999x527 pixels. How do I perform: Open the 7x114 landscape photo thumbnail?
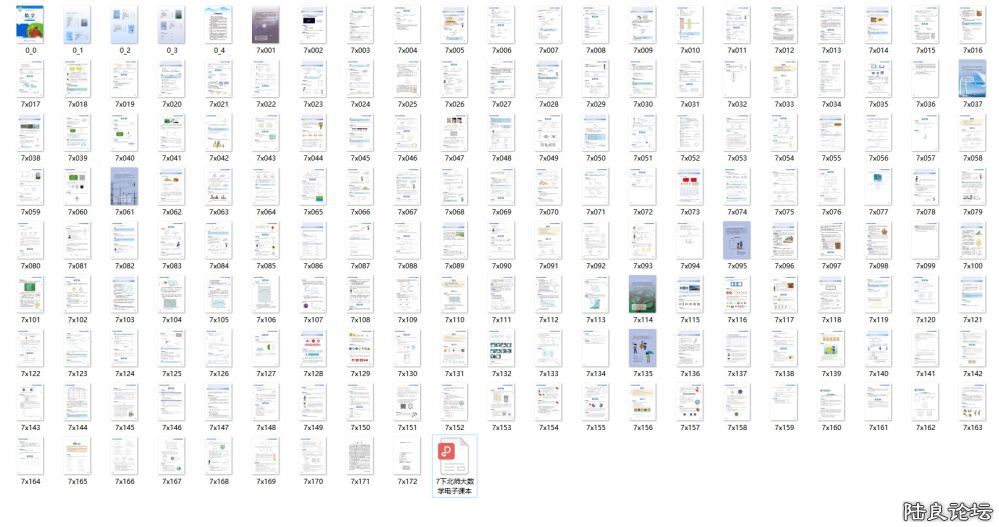coord(642,294)
